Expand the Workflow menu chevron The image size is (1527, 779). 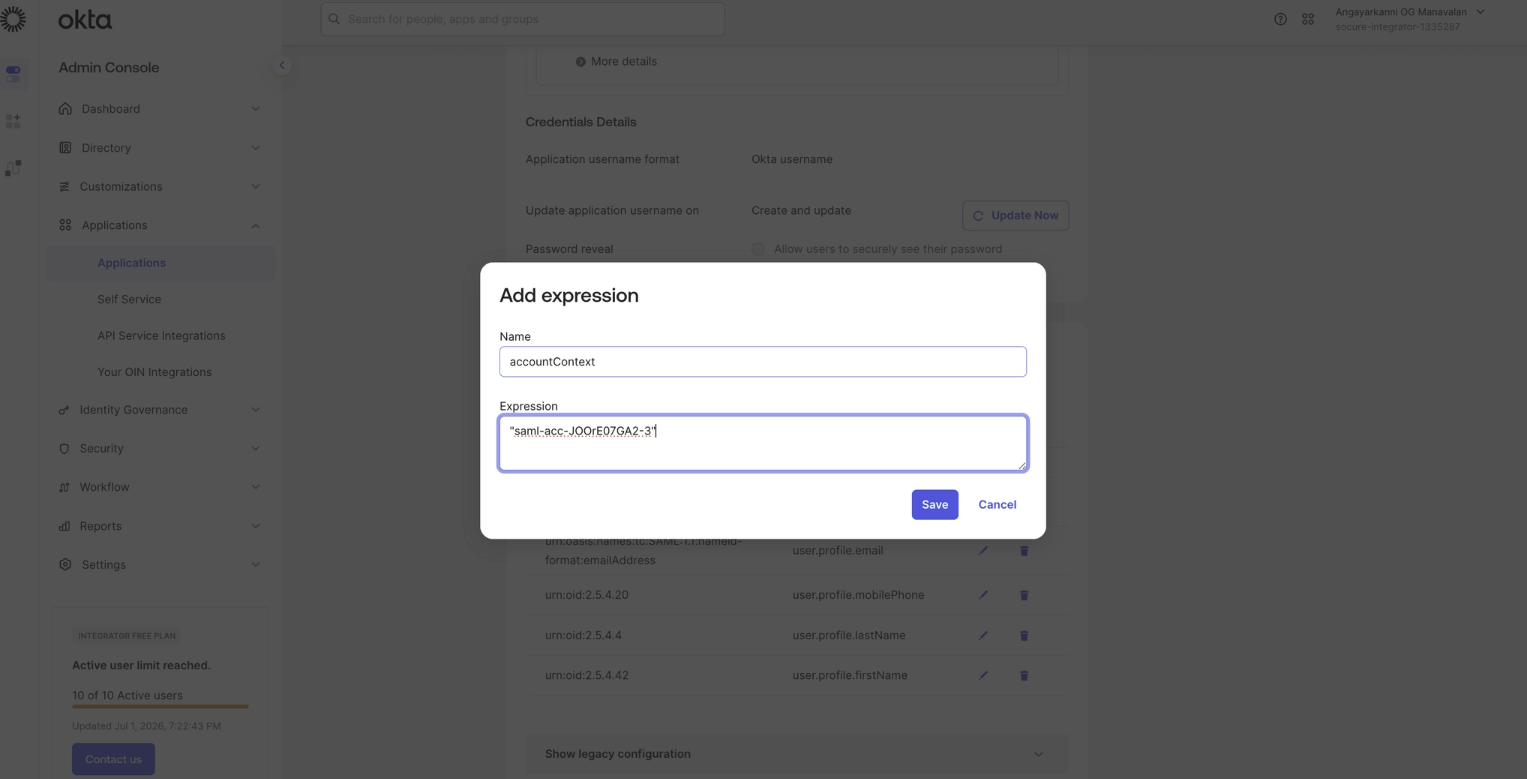click(255, 487)
